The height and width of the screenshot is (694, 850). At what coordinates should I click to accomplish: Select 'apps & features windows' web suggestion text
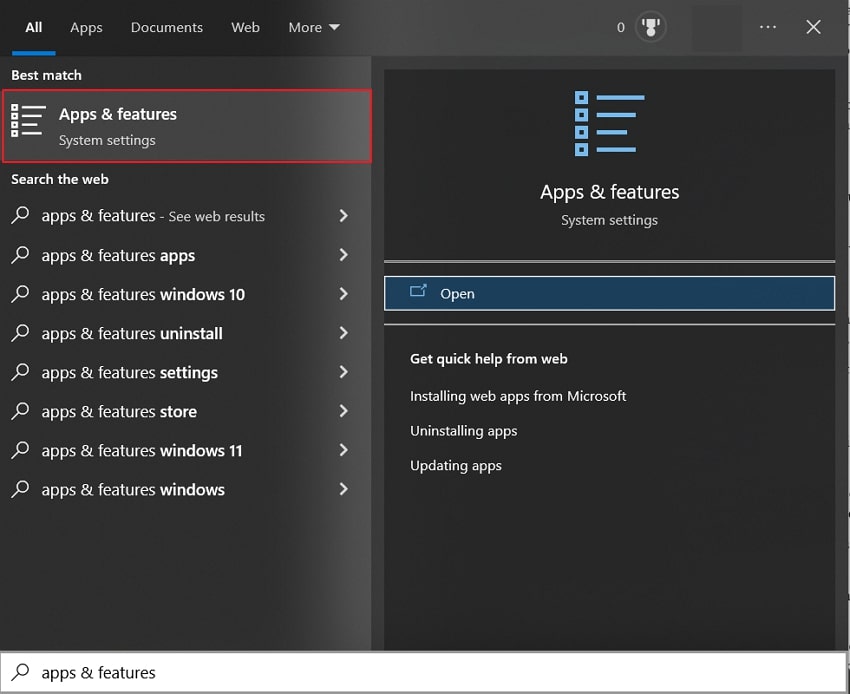pyautogui.click(x=133, y=490)
